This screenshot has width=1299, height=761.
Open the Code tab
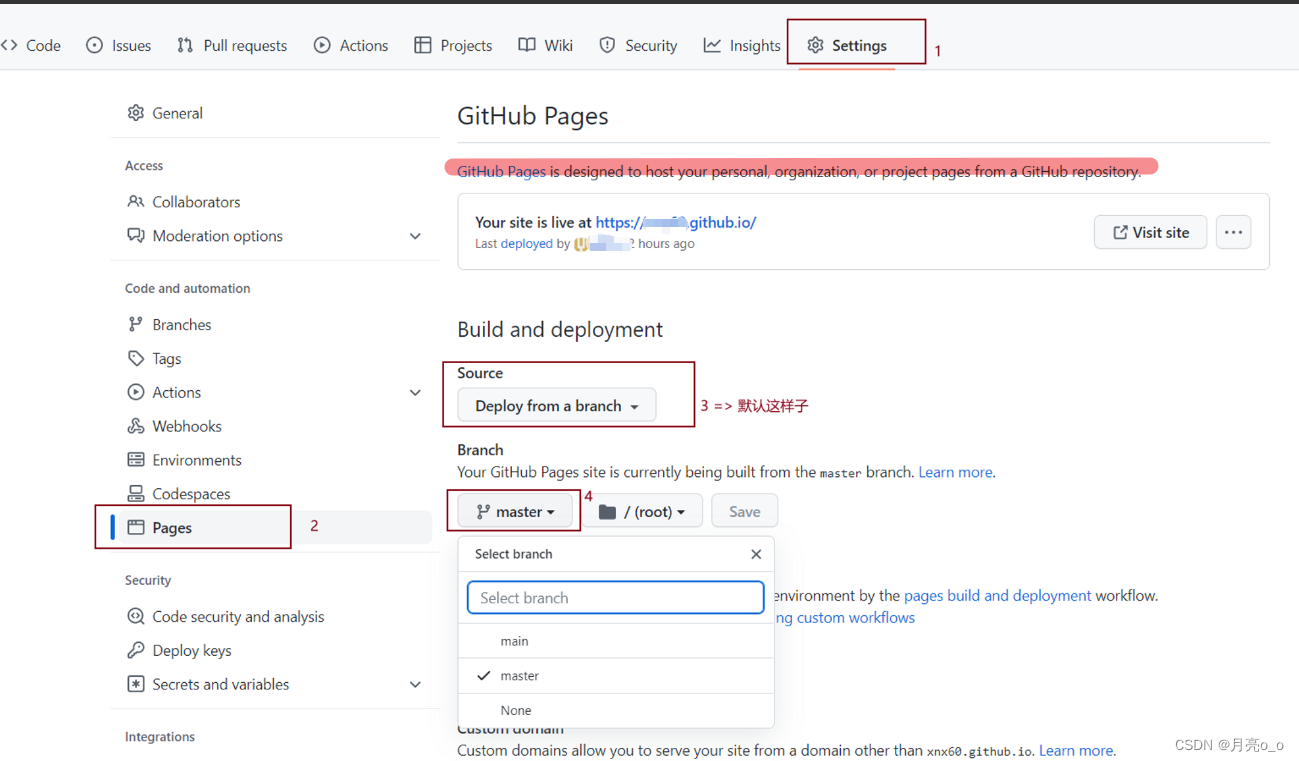click(x=31, y=45)
